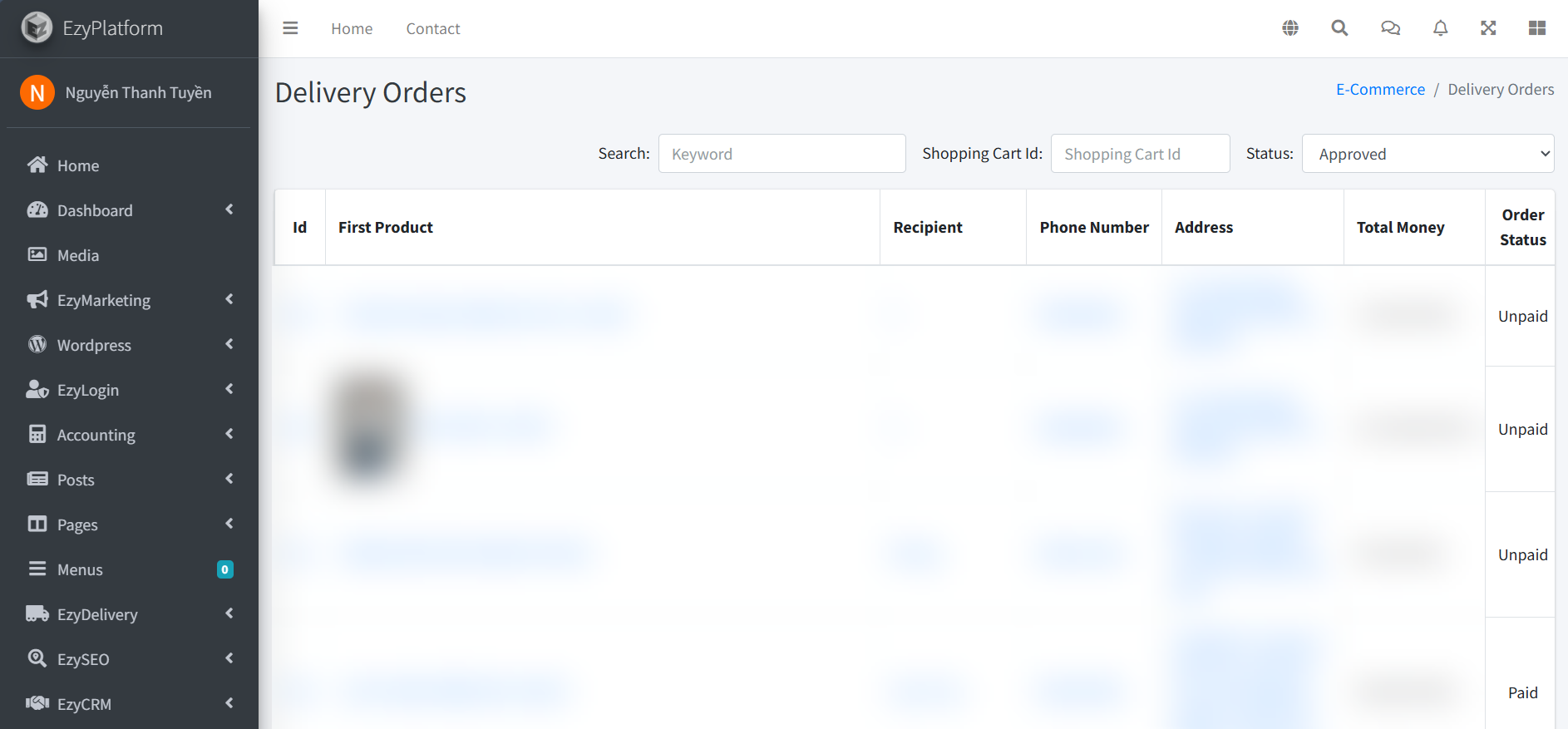Toggle fullscreen with expand arrows icon
Viewport: 1568px width, 729px height.
(x=1488, y=28)
